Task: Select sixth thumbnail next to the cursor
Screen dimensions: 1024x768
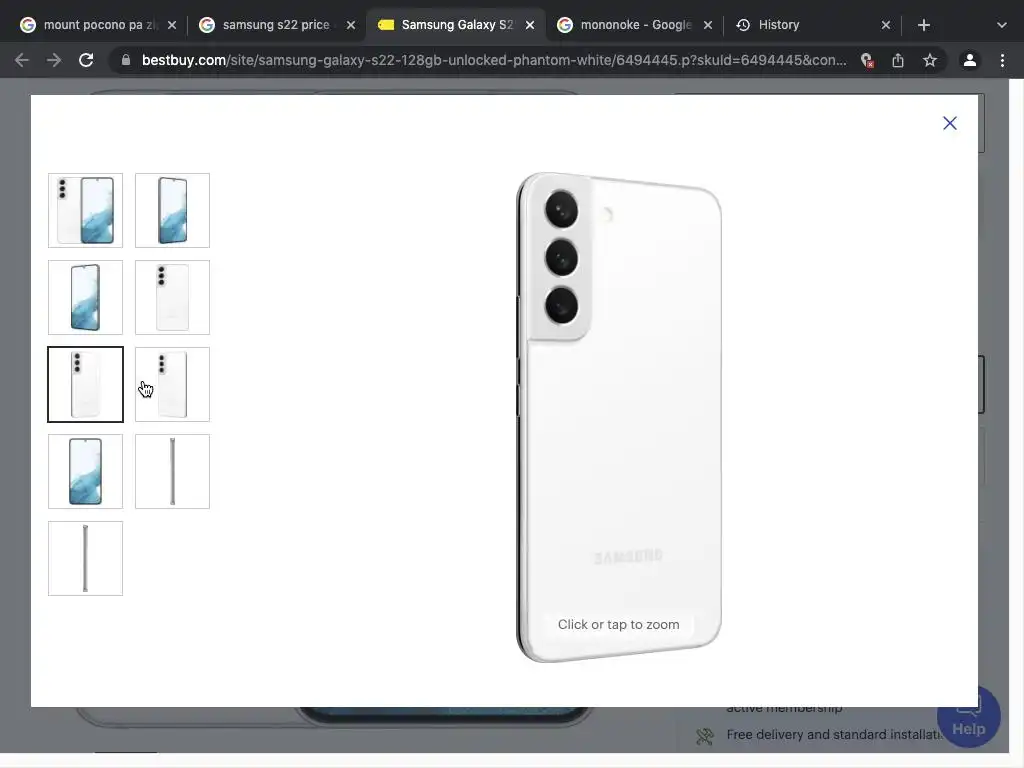Action: point(172,385)
